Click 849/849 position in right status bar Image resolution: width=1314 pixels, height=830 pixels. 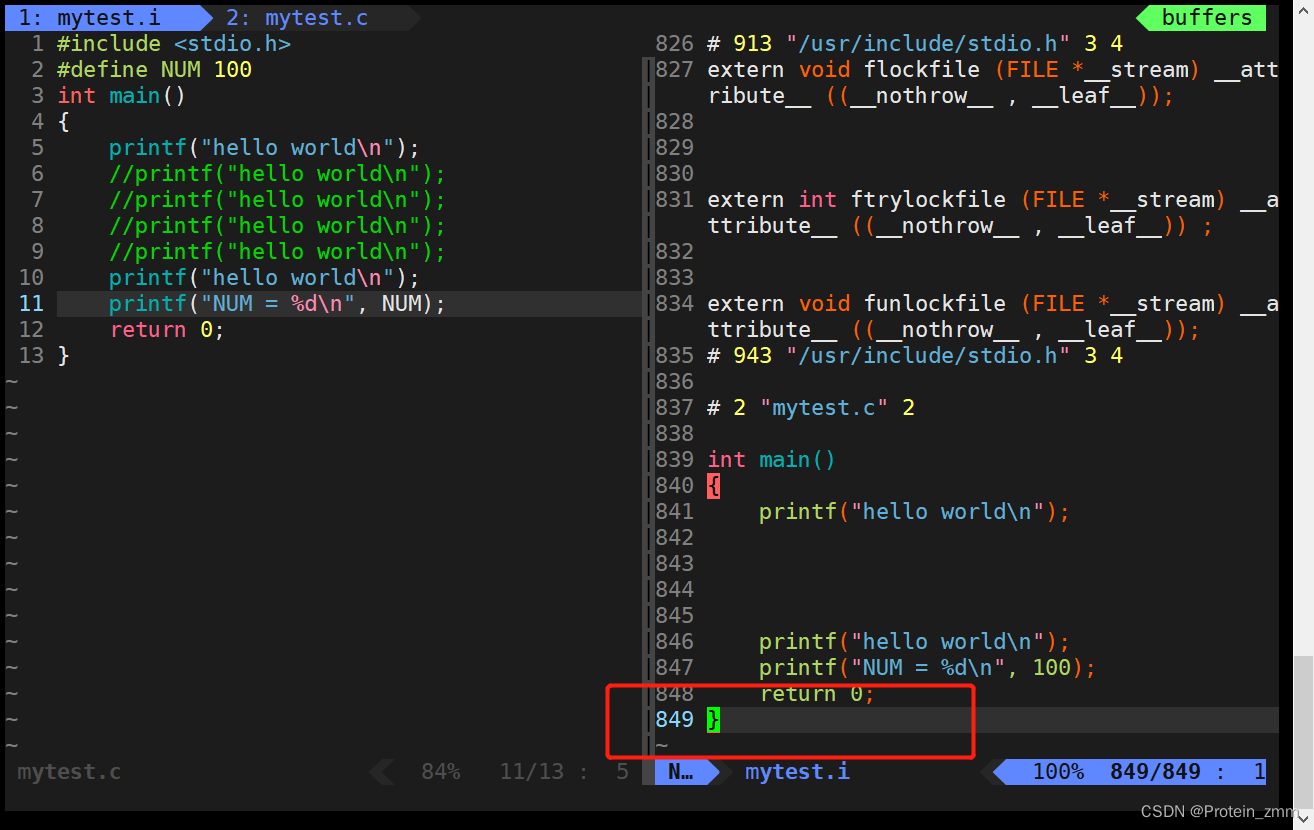click(x=1155, y=772)
